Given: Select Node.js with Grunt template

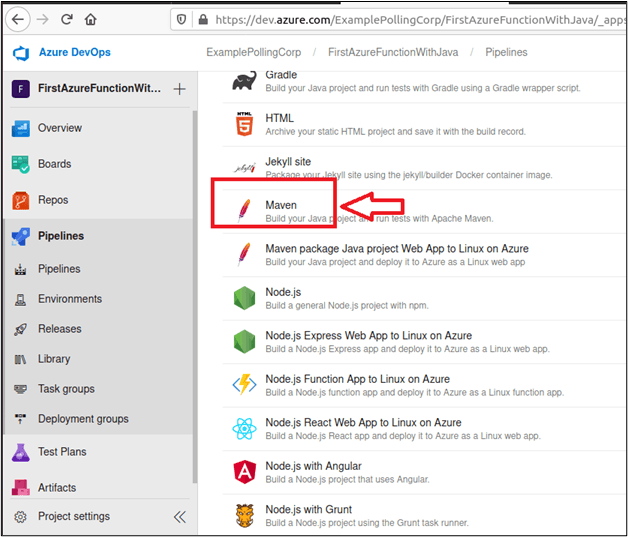Looking at the screenshot, I should (425, 516).
